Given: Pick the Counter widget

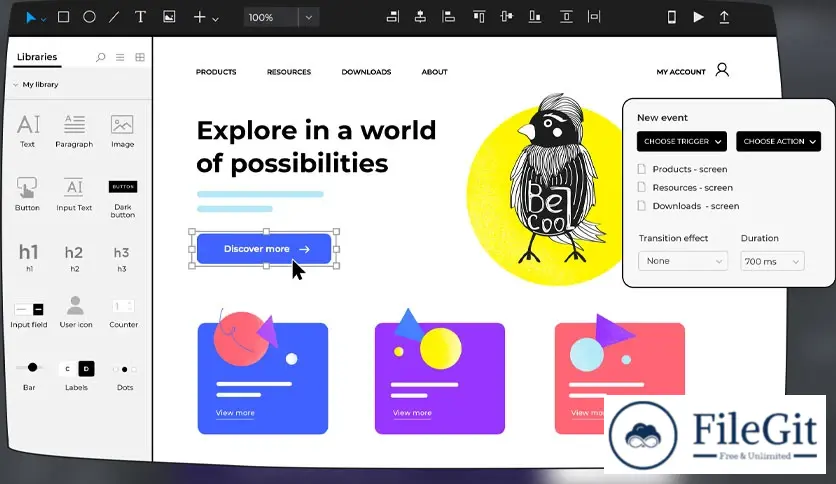Looking at the screenshot, I should [x=124, y=313].
